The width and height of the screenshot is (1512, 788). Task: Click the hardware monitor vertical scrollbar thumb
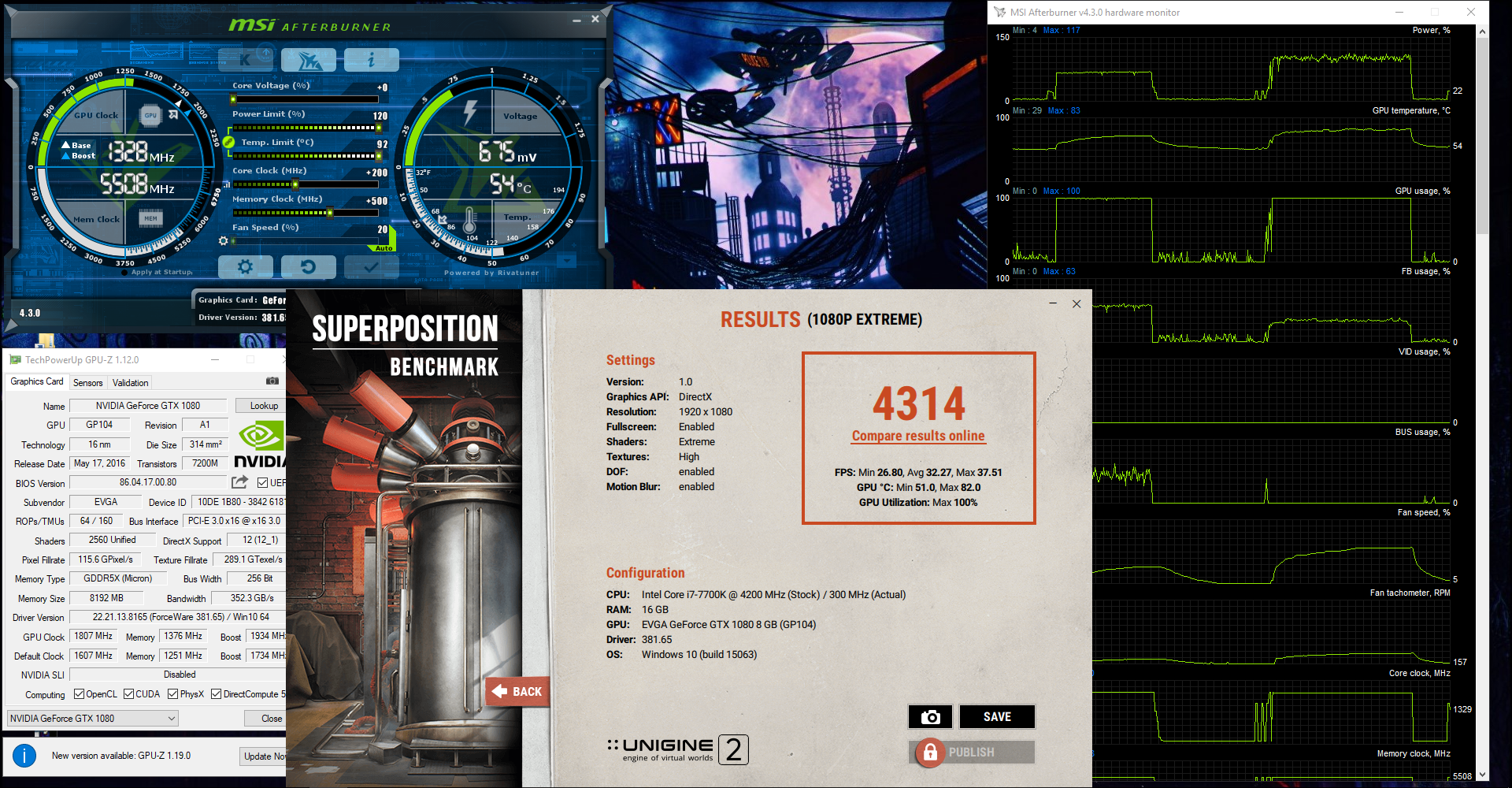[x=1483, y=136]
